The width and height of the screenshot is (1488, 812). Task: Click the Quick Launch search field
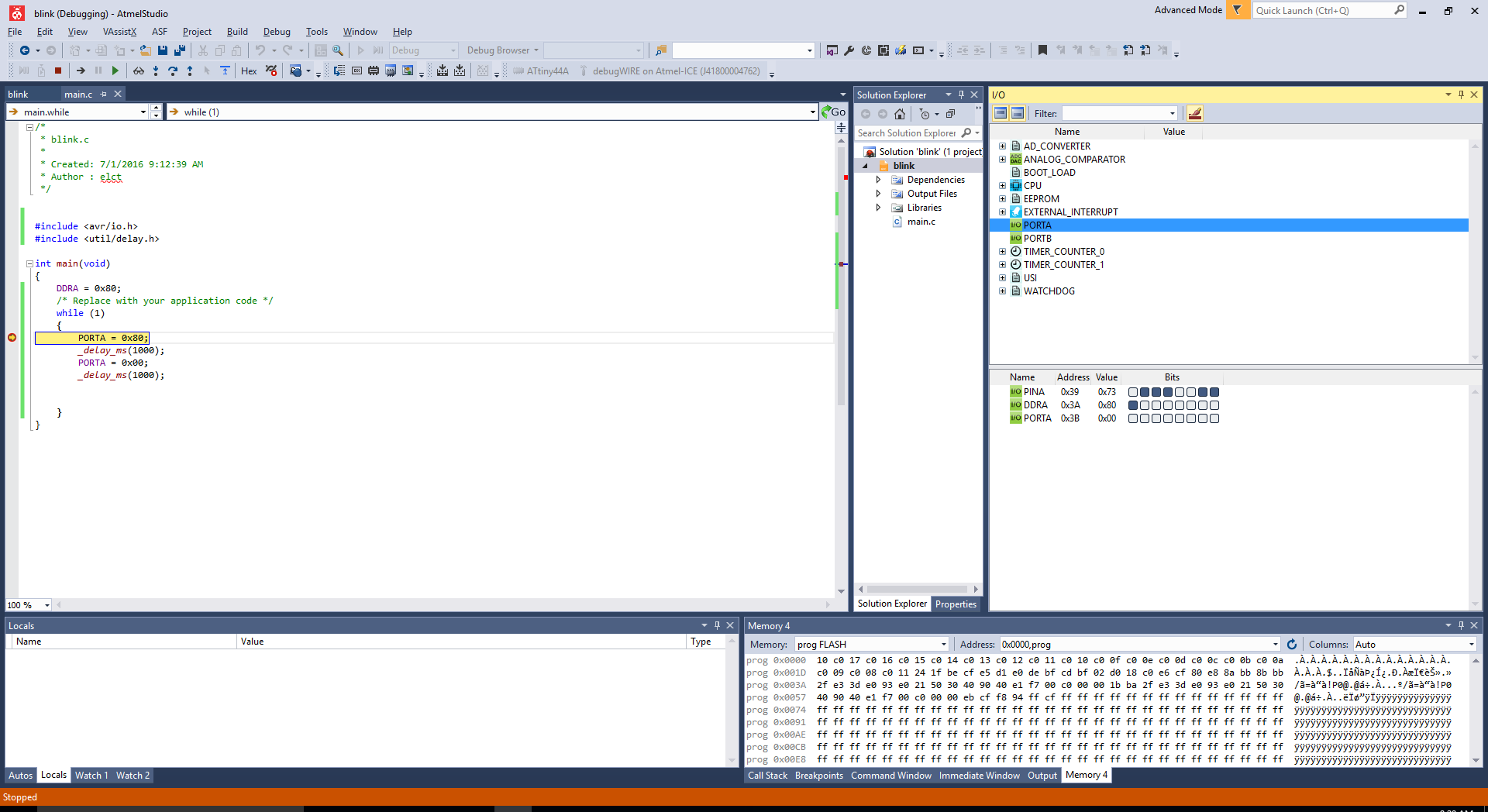click(1322, 10)
